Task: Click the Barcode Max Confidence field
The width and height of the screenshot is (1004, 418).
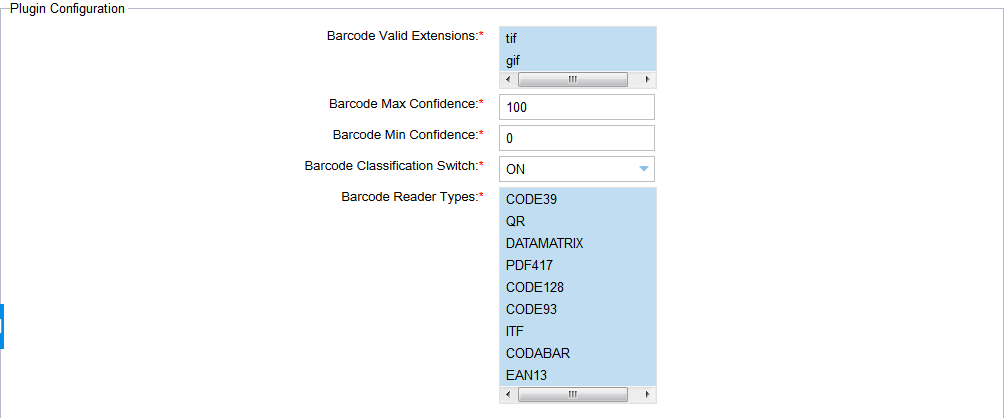Action: 577,107
